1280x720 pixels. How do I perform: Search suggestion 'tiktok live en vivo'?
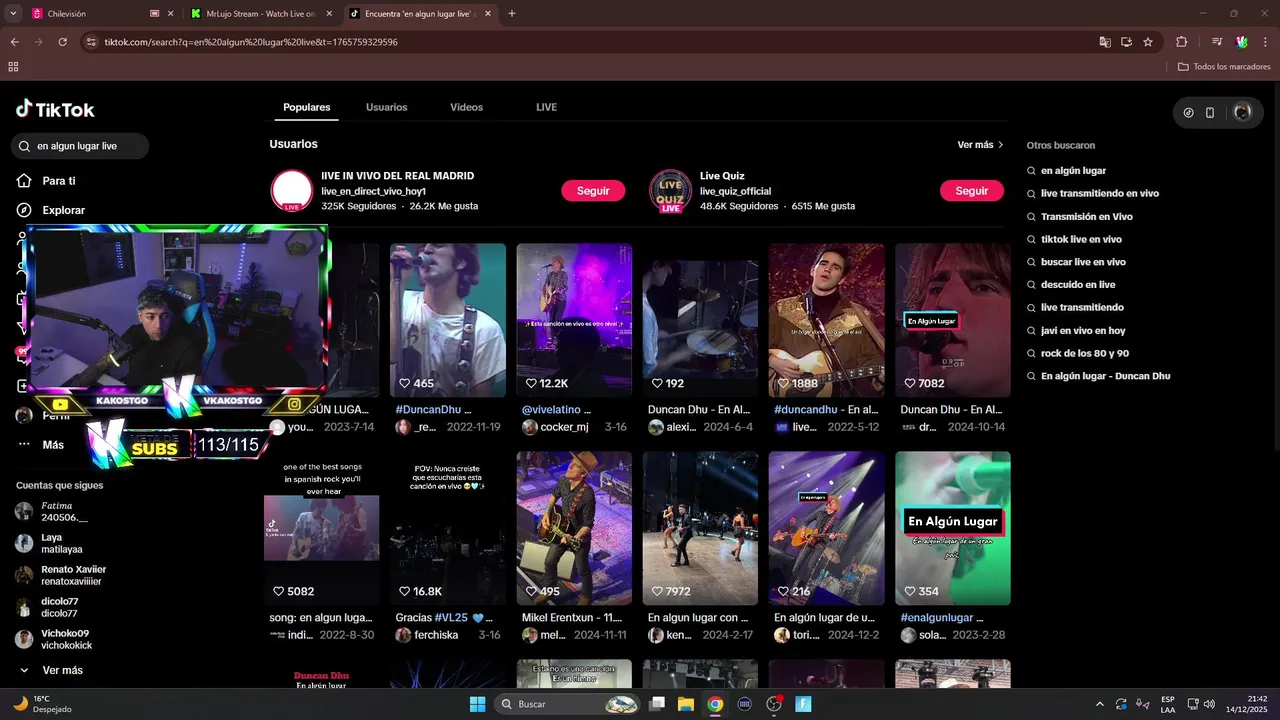tap(1081, 240)
